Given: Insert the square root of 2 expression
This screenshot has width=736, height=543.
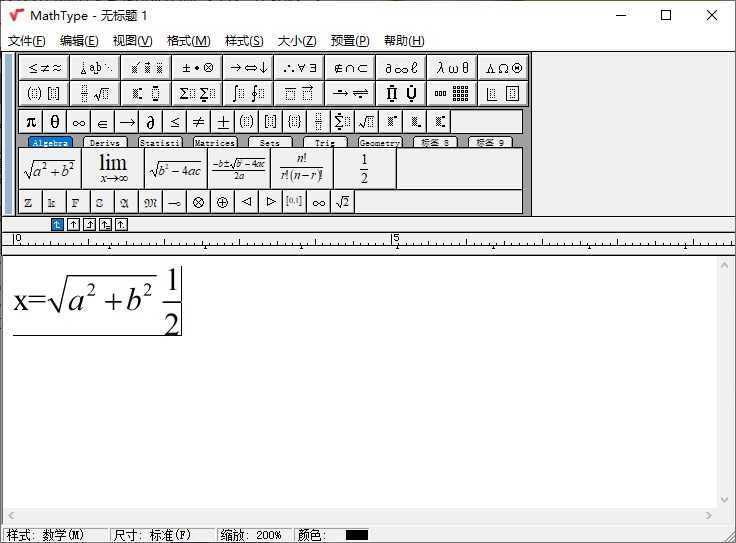Looking at the screenshot, I should [342, 202].
